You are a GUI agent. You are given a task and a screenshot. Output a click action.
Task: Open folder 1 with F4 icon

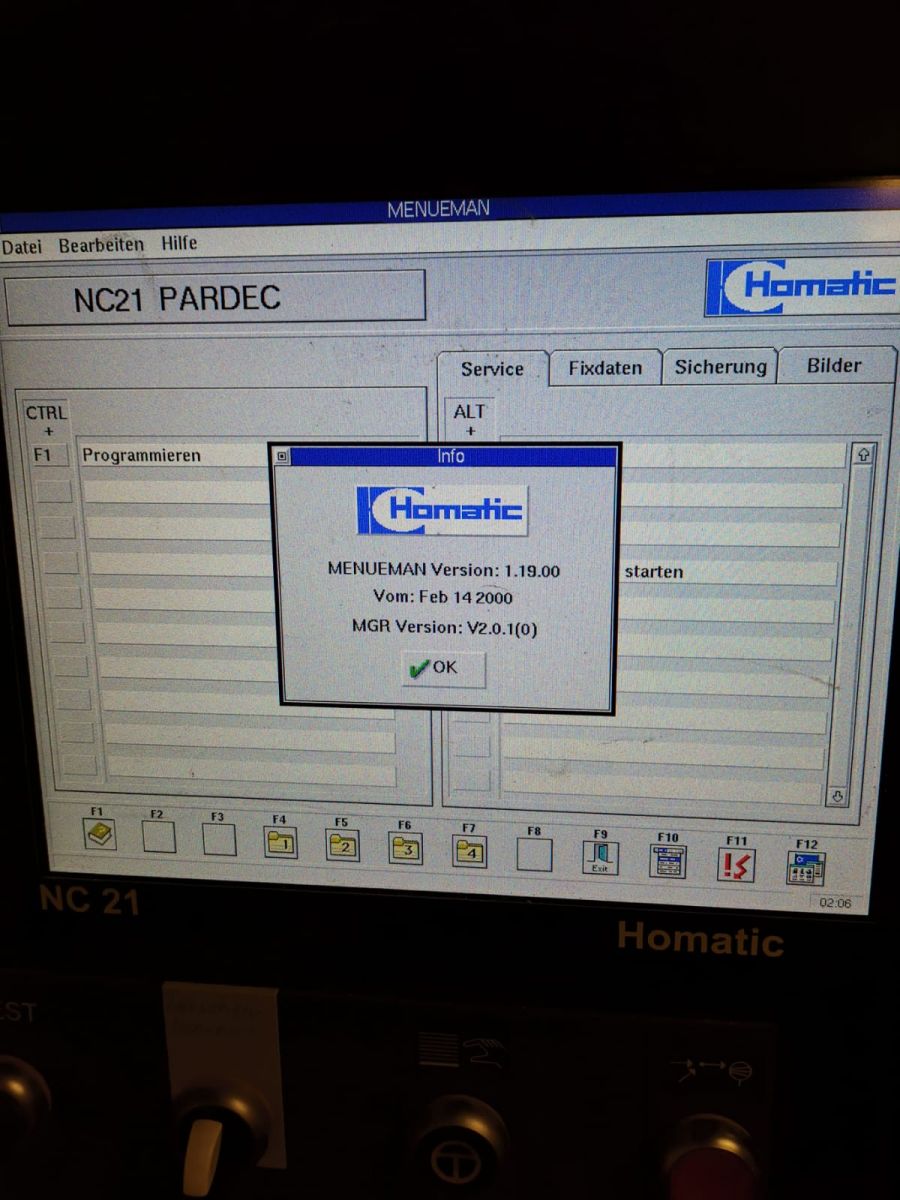[x=280, y=843]
